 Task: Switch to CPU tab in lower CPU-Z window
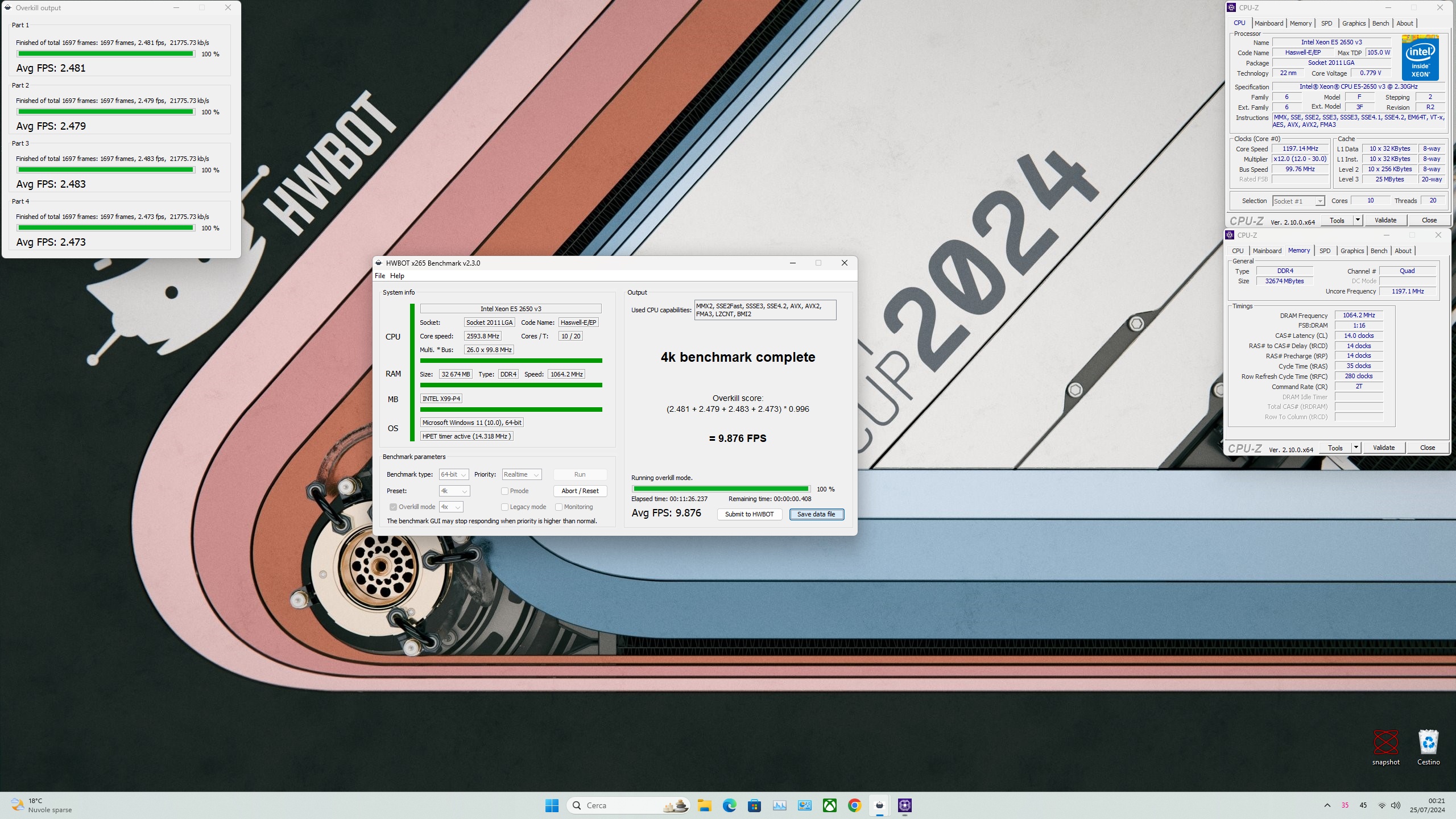coord(1238,251)
